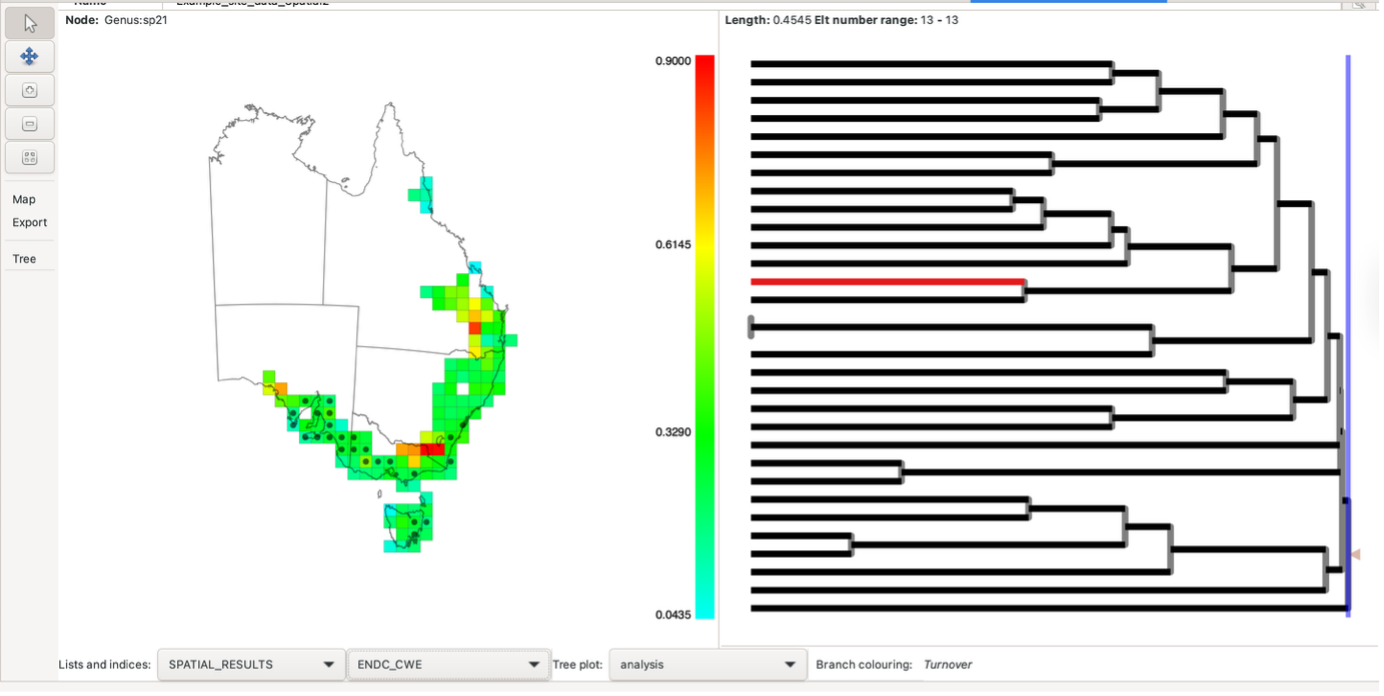Open the Export menu
This screenshot has width=1384, height=696.
click(x=29, y=222)
